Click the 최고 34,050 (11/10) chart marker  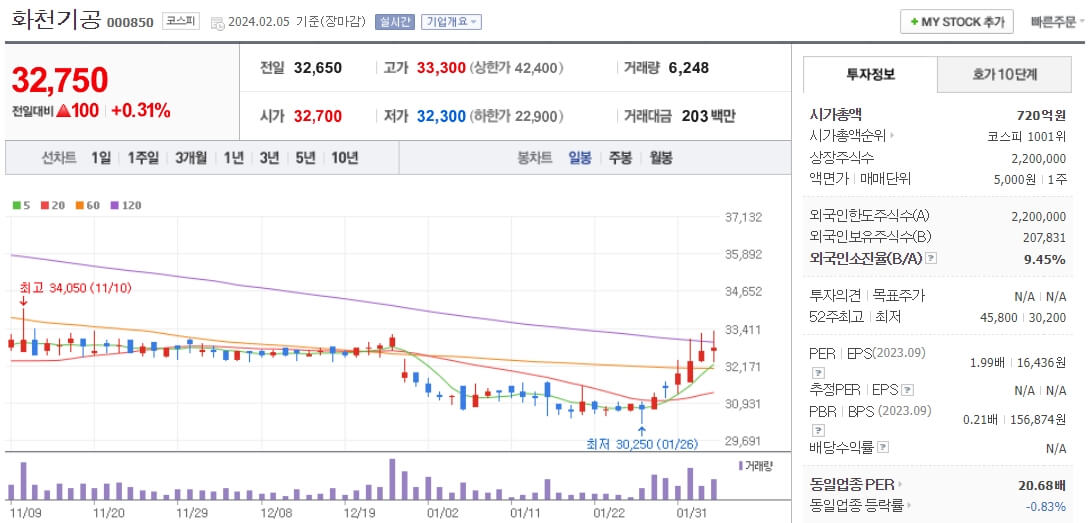(76, 288)
